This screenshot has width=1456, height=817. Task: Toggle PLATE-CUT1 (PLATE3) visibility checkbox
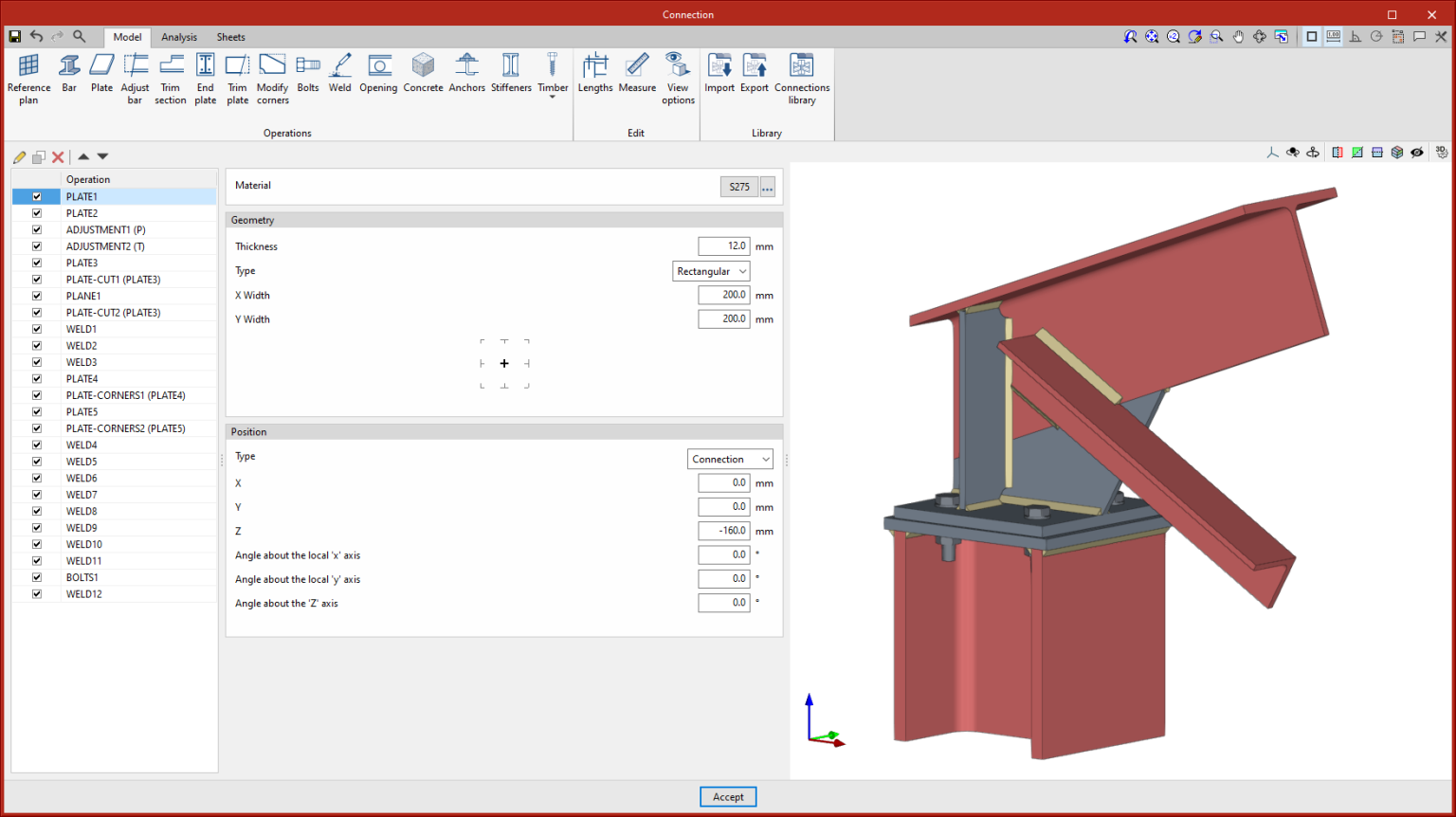pyautogui.click(x=36, y=279)
